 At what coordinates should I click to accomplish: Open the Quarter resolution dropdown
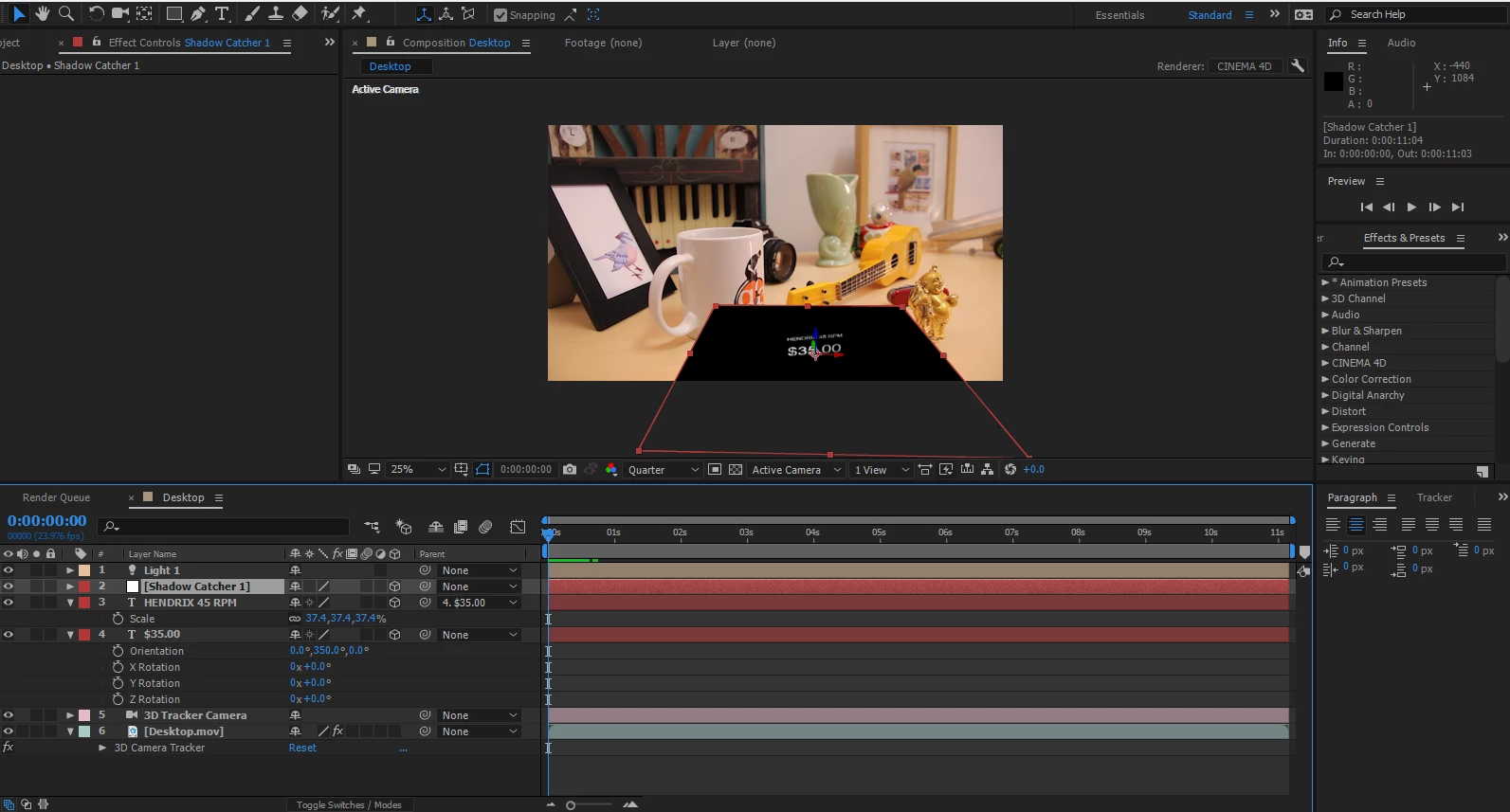(663, 469)
